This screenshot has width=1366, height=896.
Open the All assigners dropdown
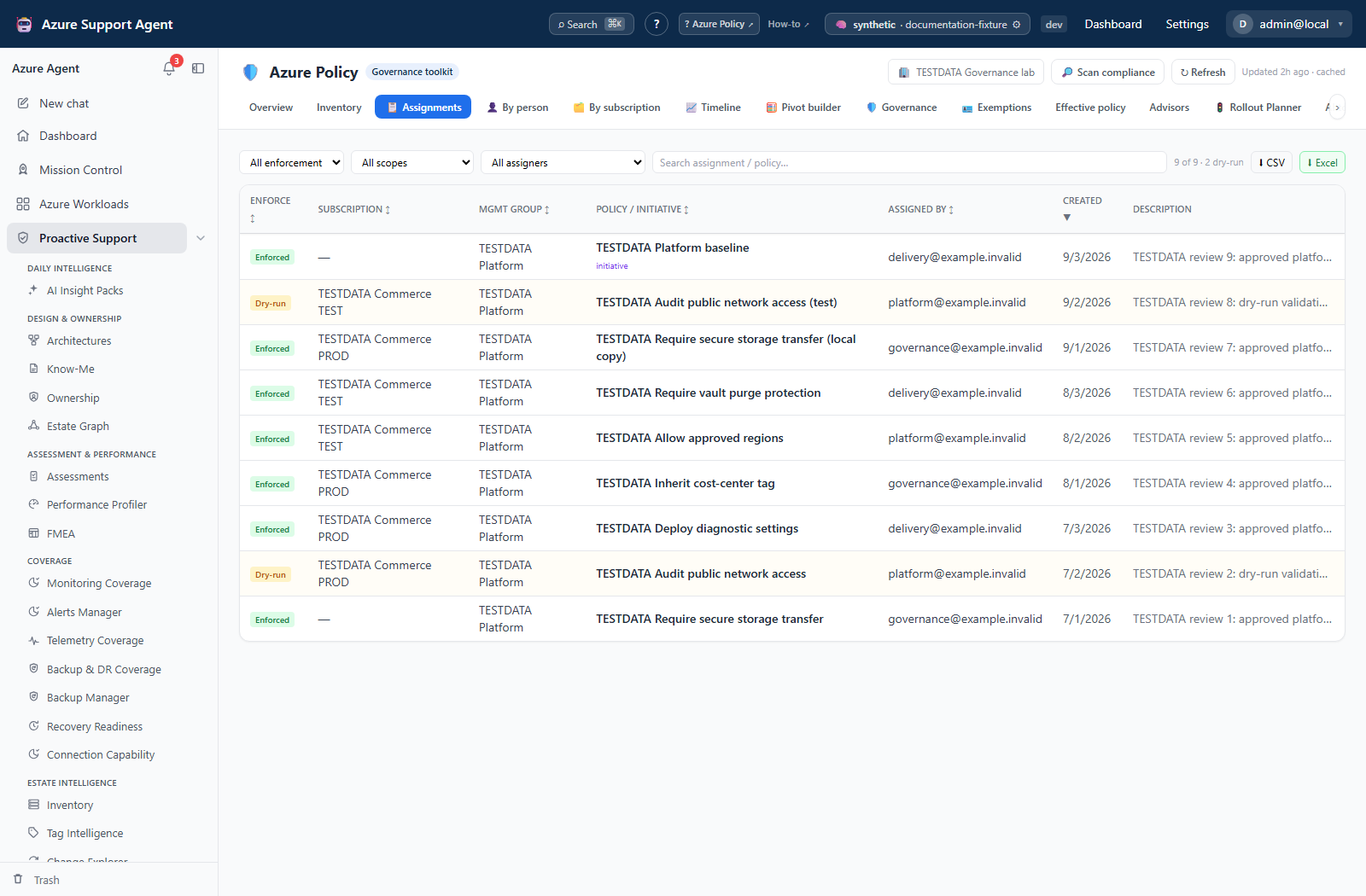(563, 162)
